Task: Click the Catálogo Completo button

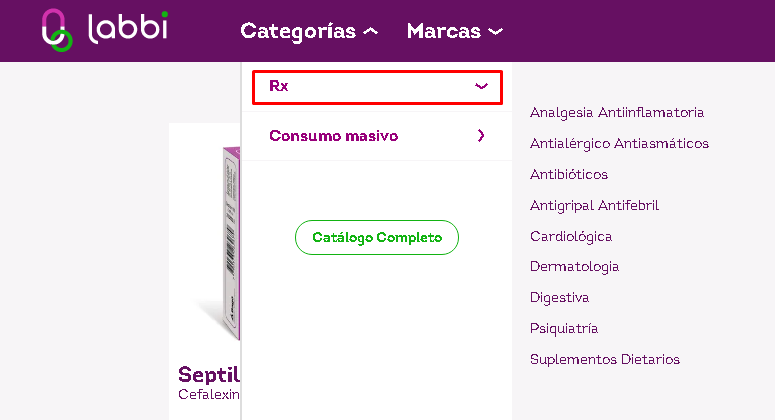Action: (x=376, y=238)
